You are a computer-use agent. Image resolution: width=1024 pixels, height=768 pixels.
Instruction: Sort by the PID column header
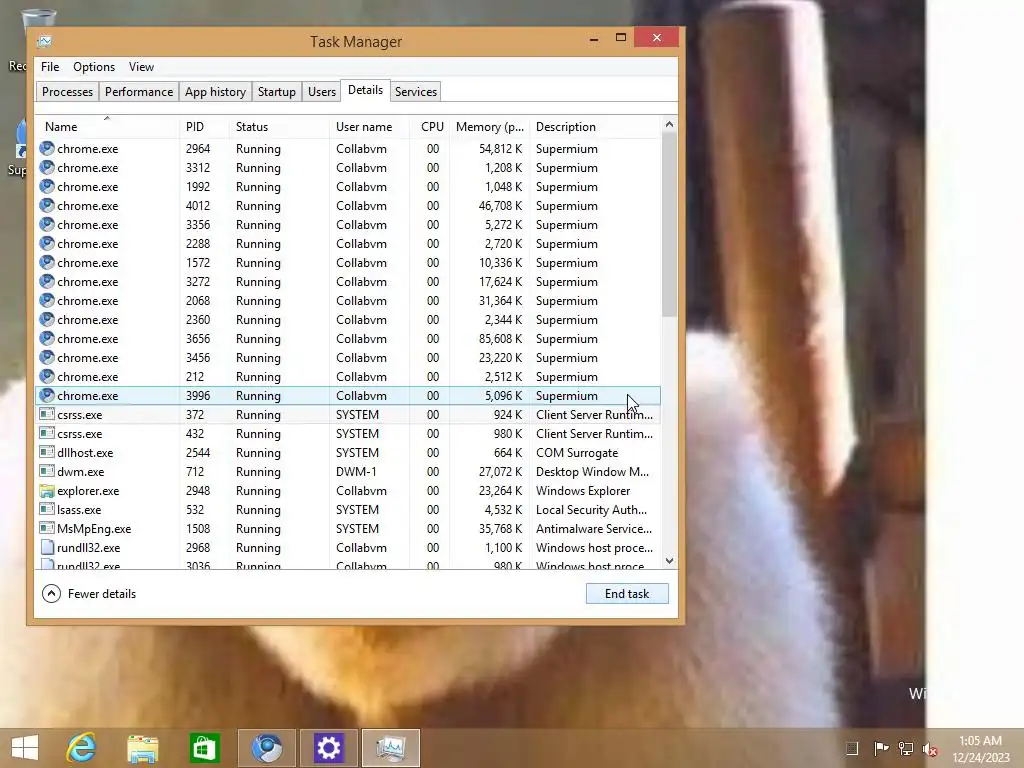204,127
